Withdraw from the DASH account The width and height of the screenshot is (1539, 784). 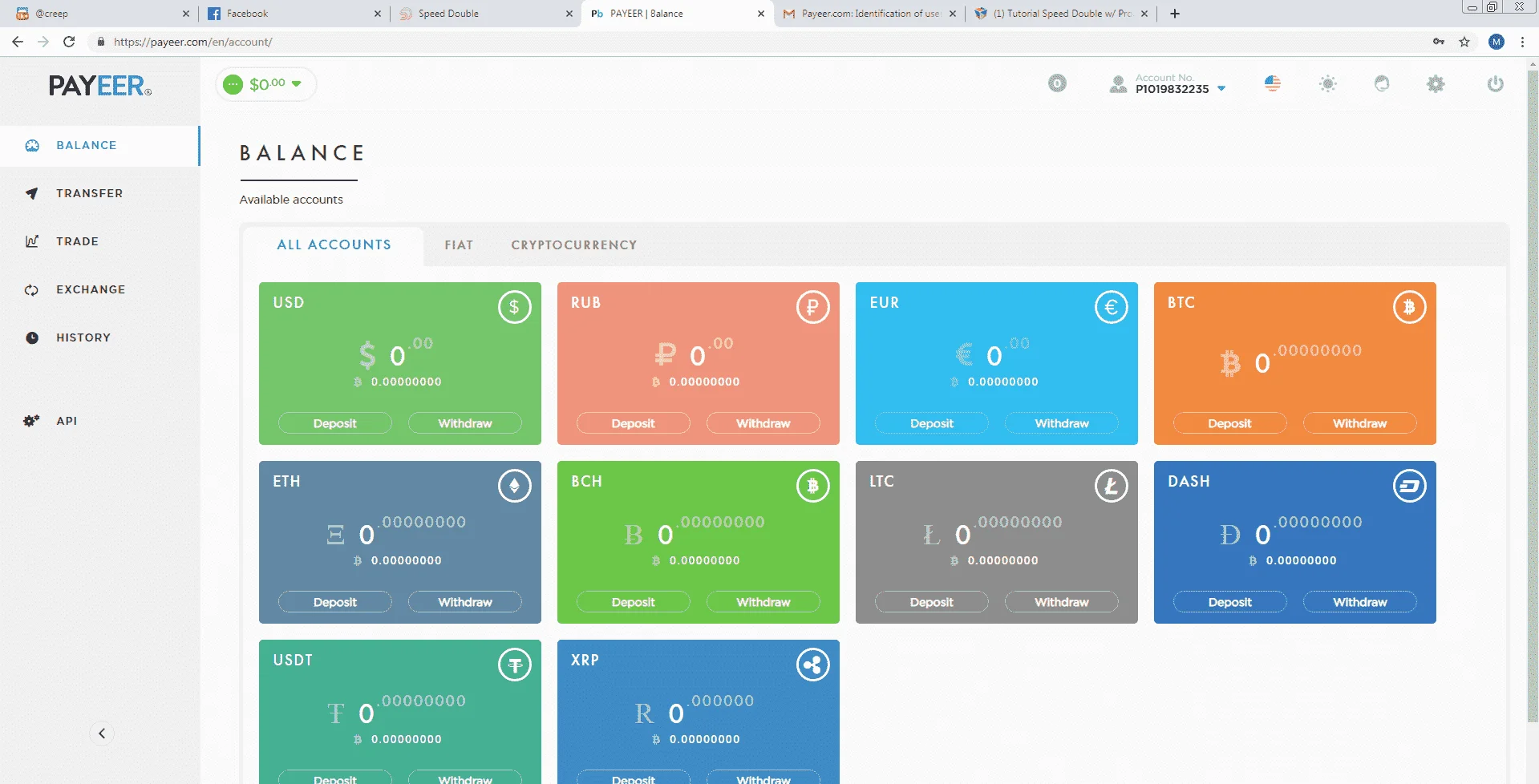pyautogui.click(x=1360, y=602)
